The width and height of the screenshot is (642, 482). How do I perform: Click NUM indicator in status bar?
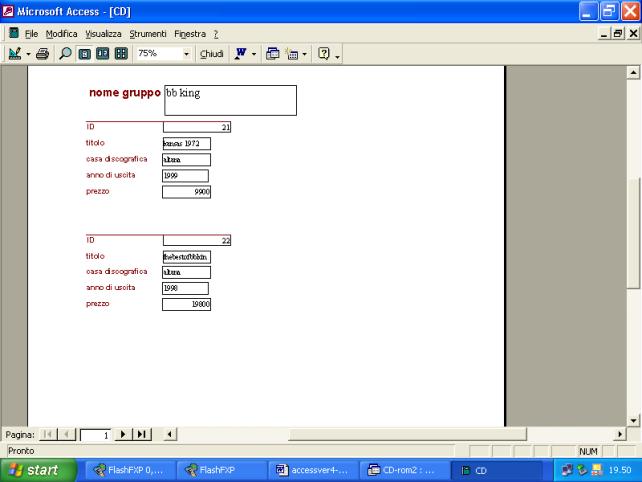(588, 451)
